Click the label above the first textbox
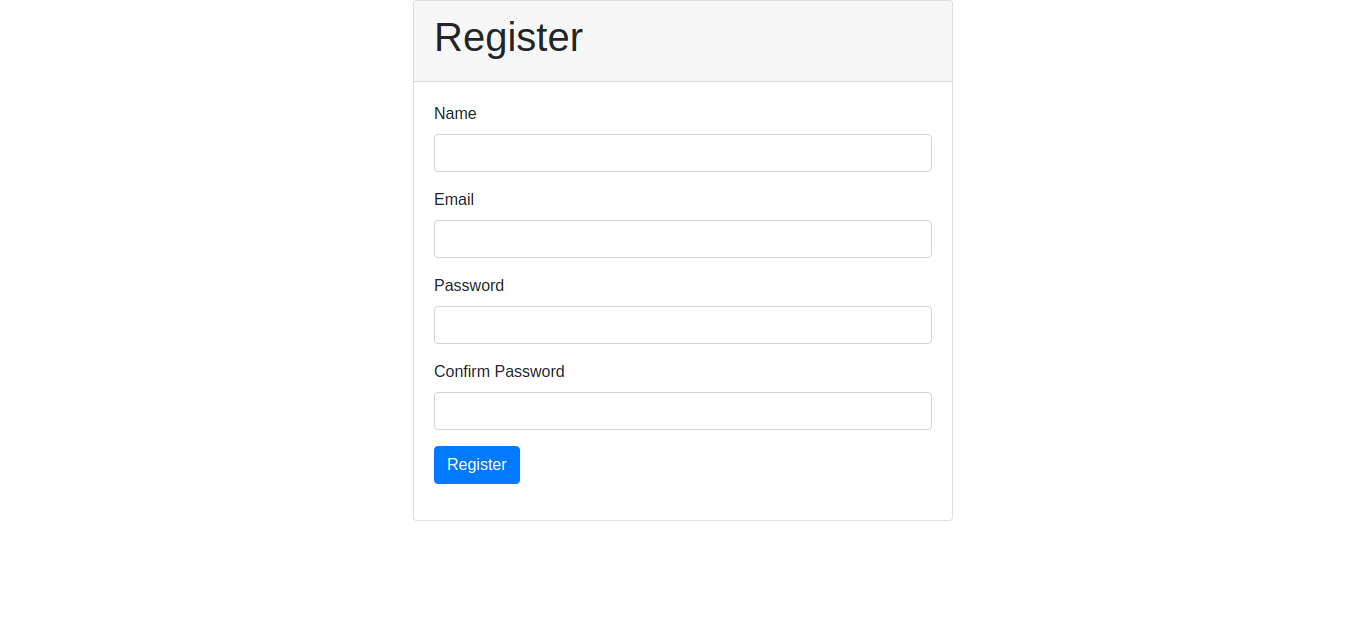 [455, 114]
